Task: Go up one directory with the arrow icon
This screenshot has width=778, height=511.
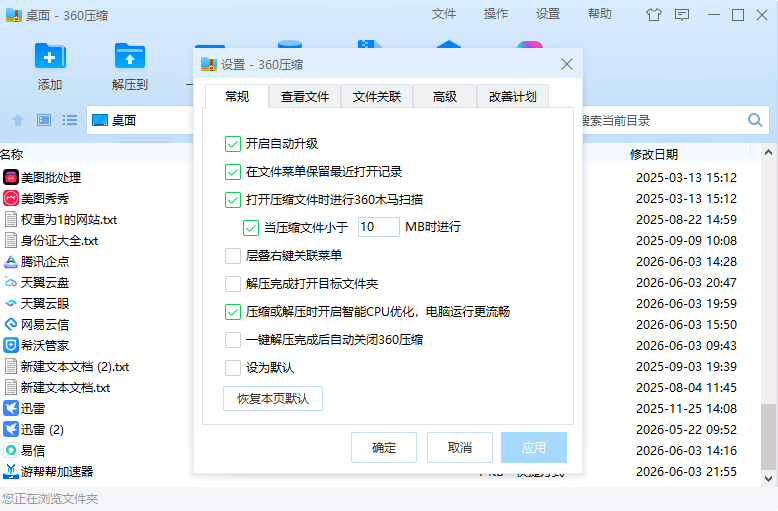Action: [18, 120]
